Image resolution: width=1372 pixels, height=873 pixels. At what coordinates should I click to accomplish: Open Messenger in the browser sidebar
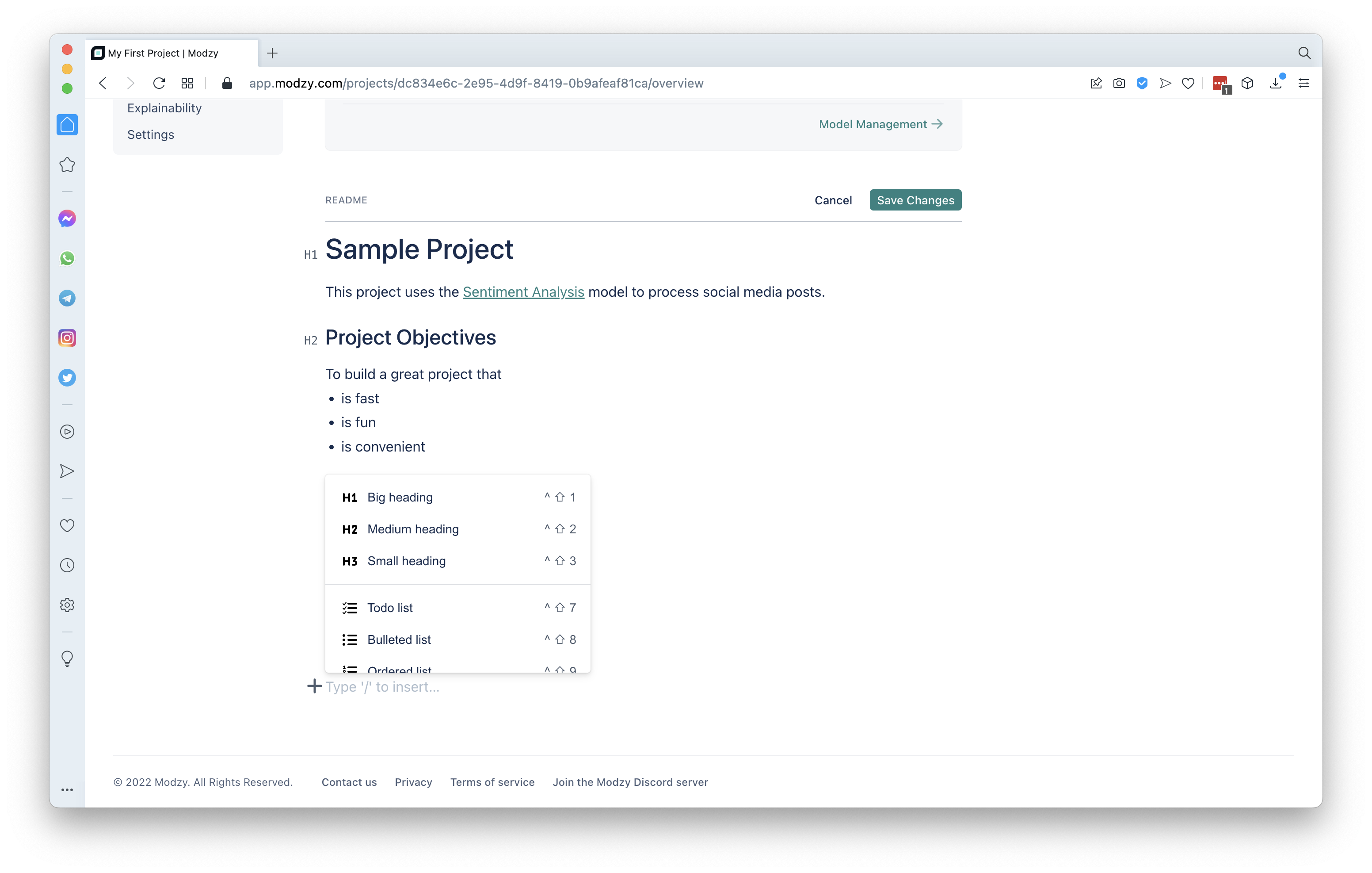(67, 219)
